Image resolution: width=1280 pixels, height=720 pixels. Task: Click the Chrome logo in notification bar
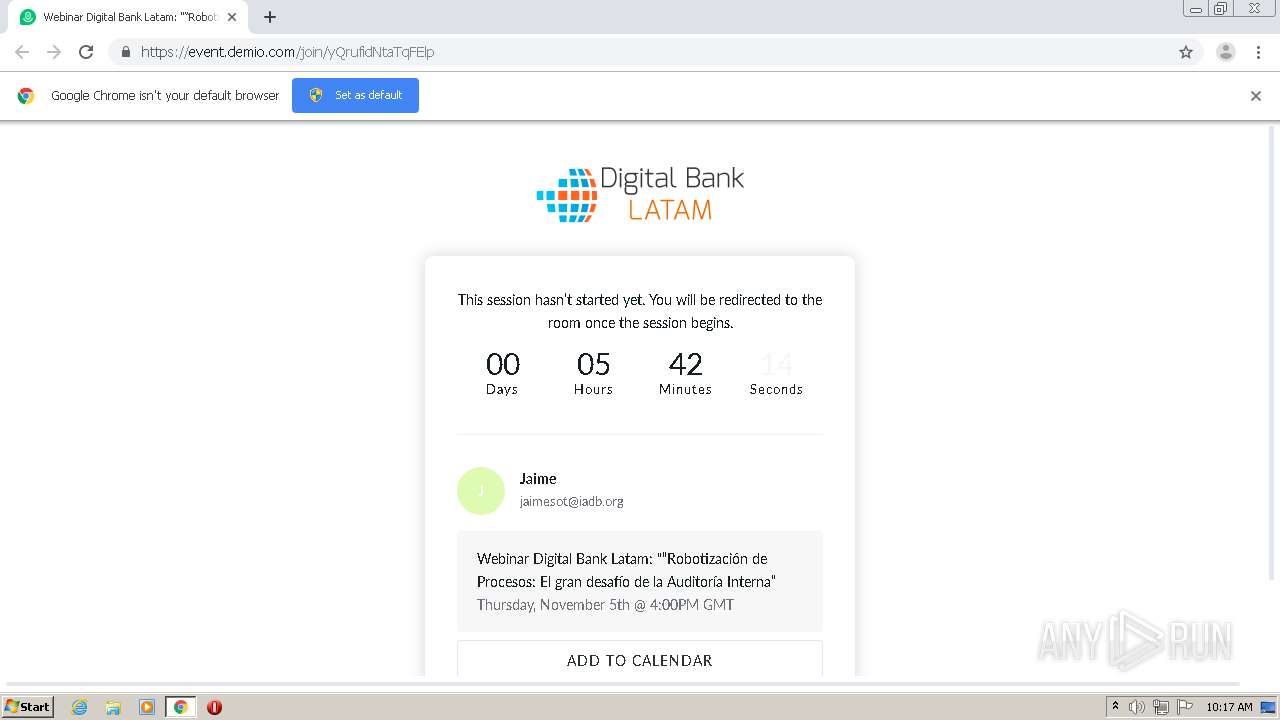pyautogui.click(x=26, y=96)
